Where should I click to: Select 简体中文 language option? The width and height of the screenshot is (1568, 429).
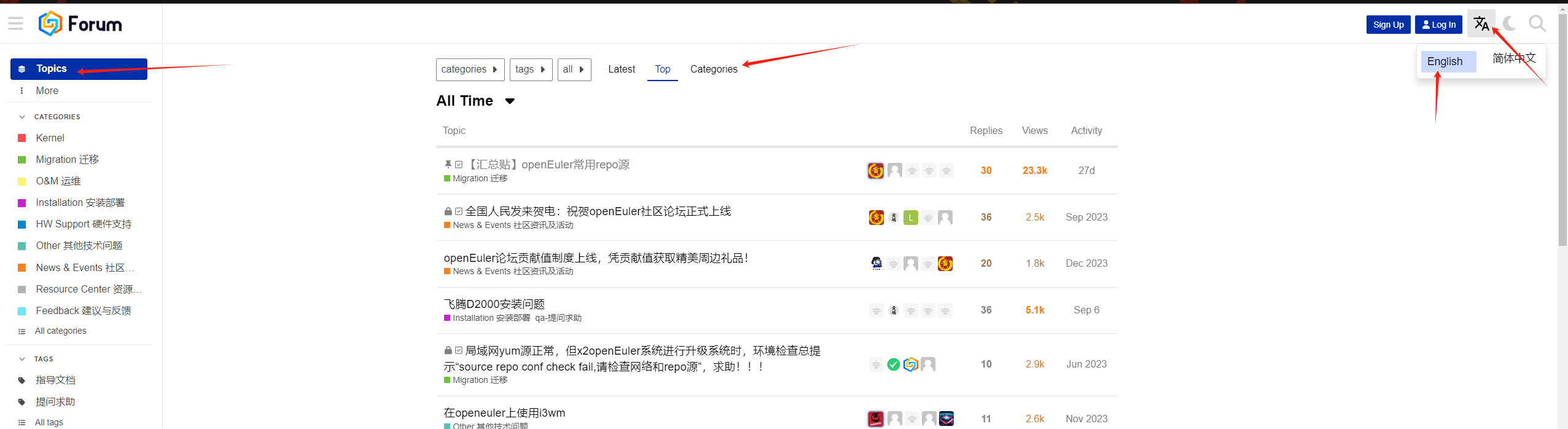click(1514, 58)
